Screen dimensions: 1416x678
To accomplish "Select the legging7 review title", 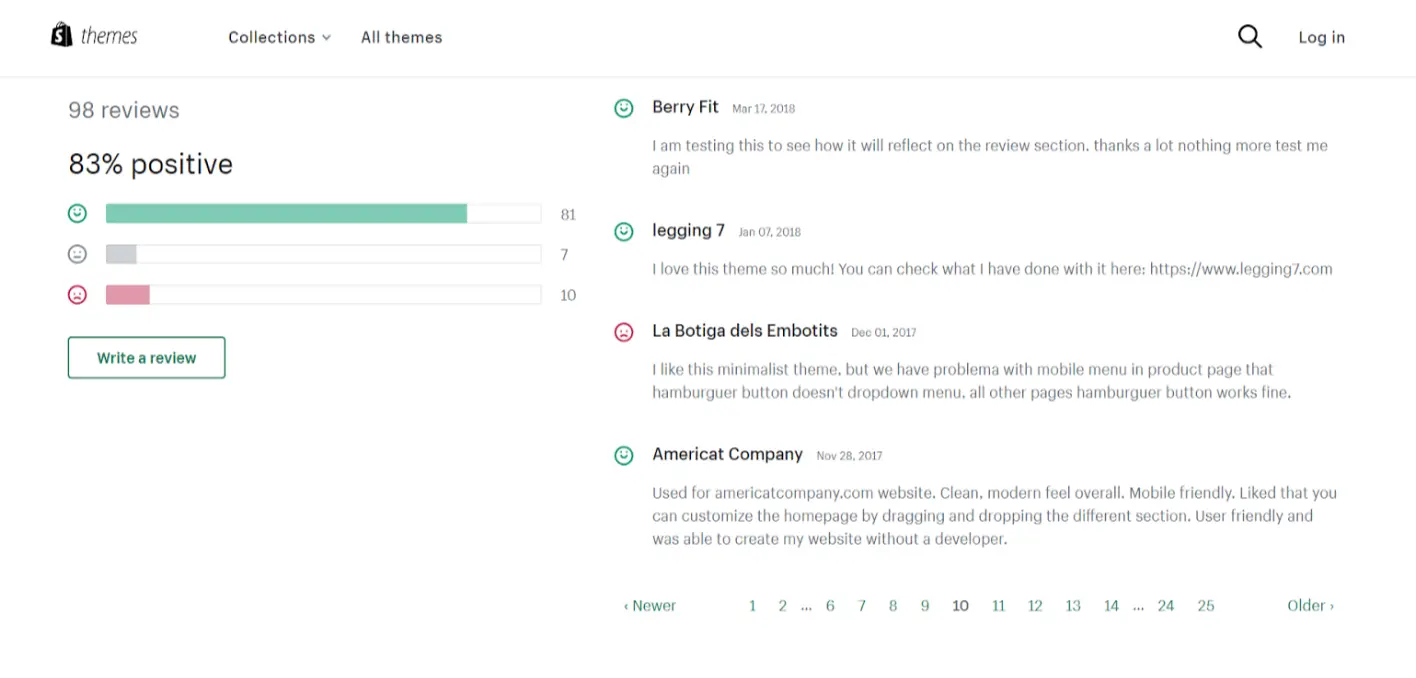I will pyautogui.click(x=688, y=230).
